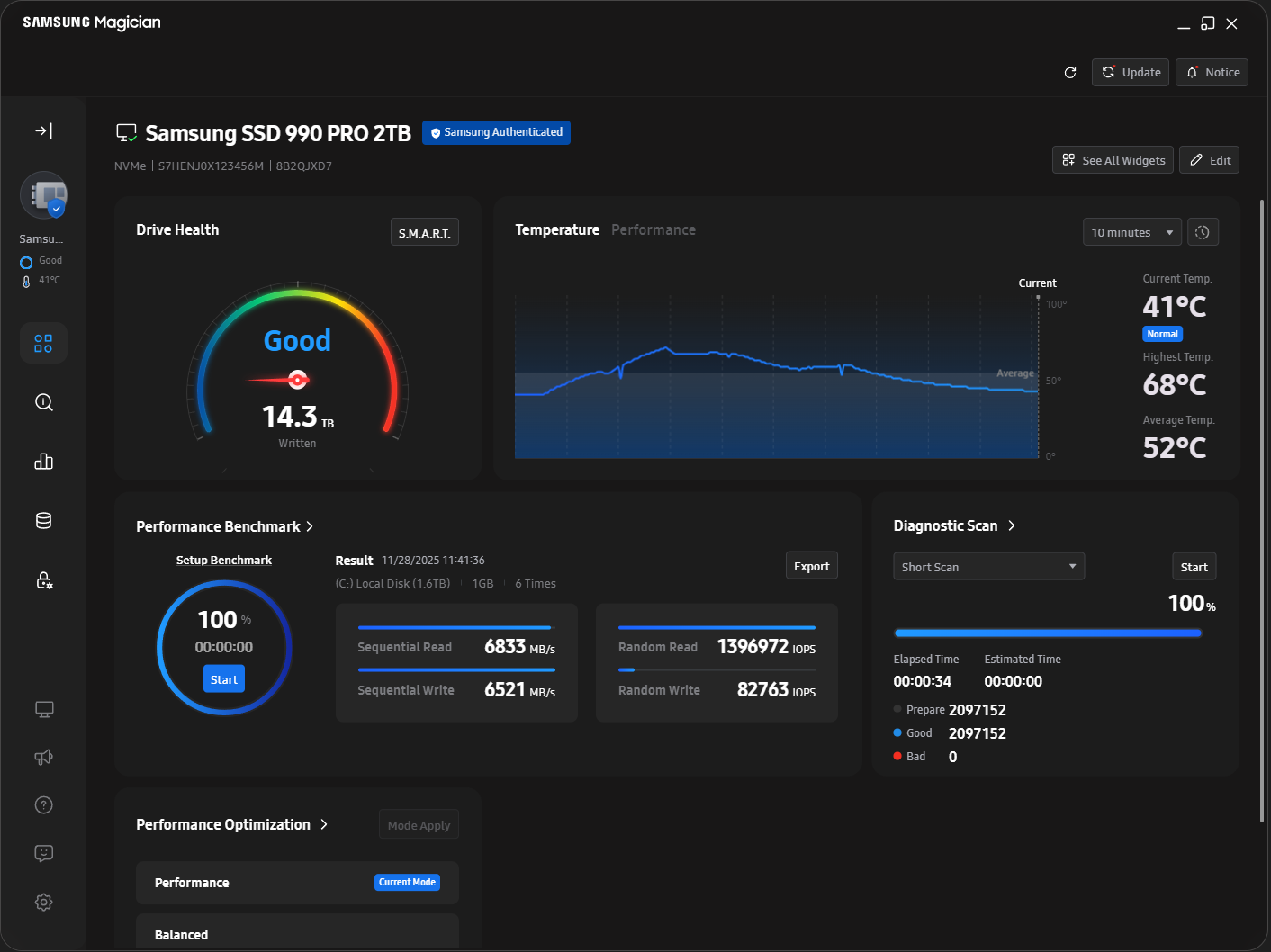Select the Data Management database icon
Image resolution: width=1271 pixels, height=952 pixels.
(43, 520)
